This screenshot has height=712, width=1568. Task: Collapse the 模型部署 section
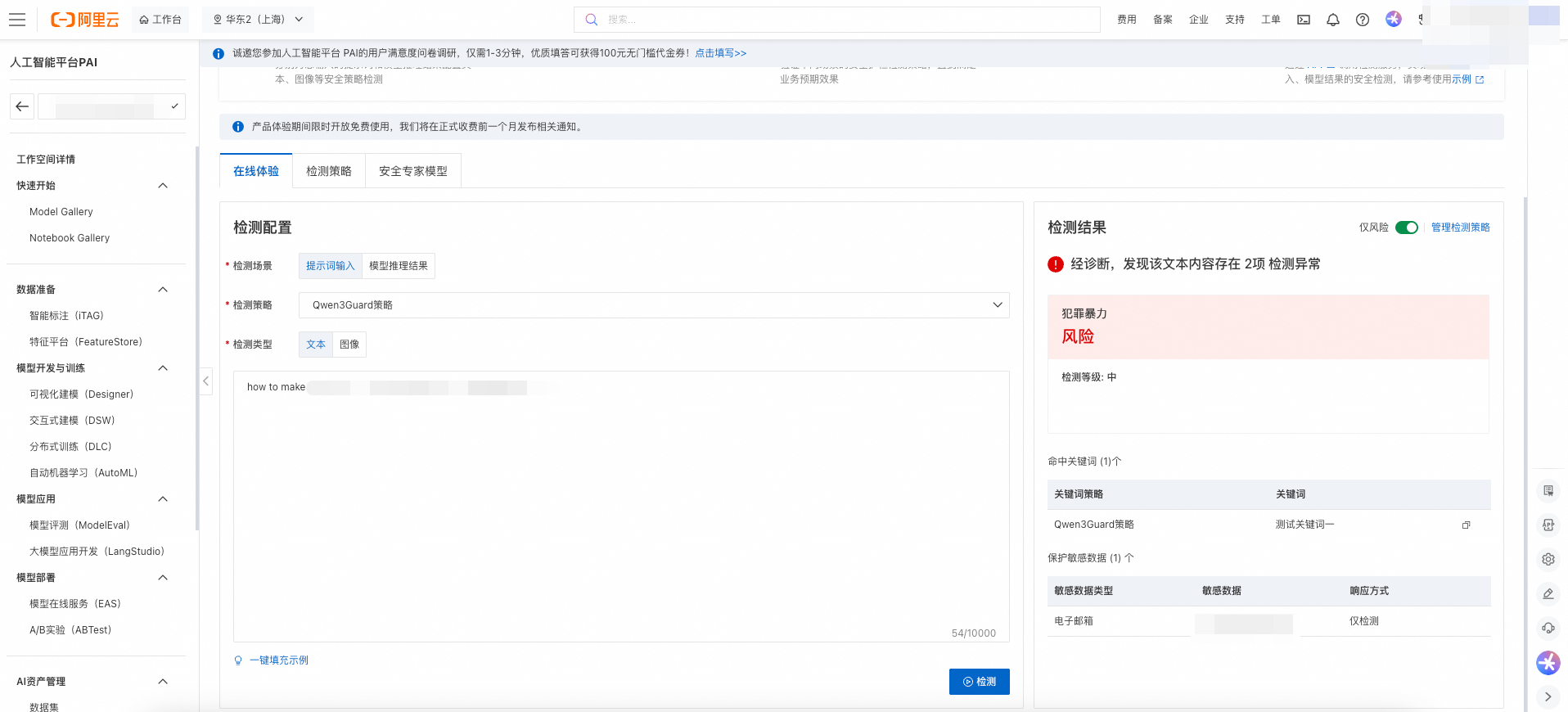point(163,578)
